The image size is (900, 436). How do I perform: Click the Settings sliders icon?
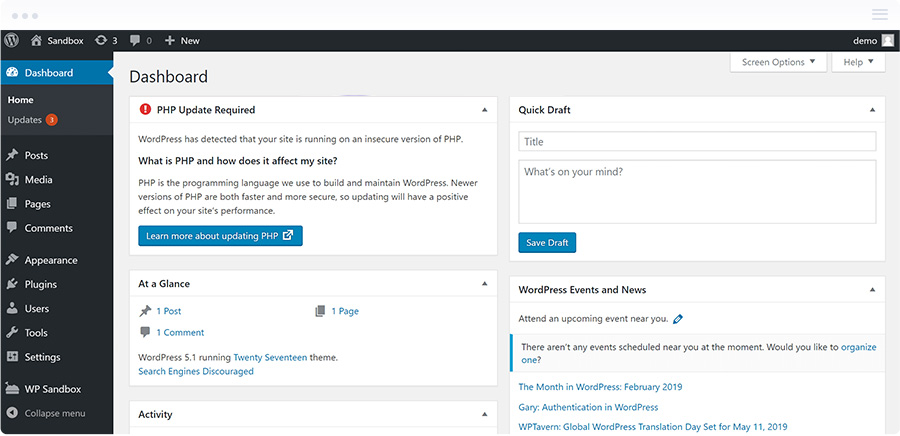[12, 356]
